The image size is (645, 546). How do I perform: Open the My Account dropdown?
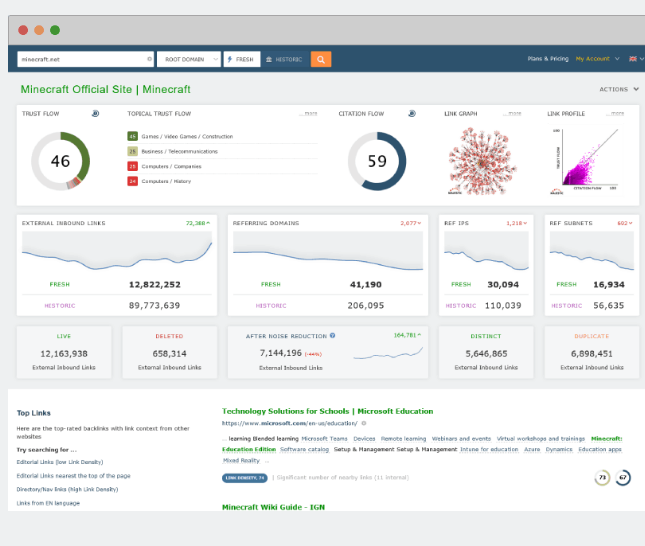pyautogui.click(x=597, y=59)
